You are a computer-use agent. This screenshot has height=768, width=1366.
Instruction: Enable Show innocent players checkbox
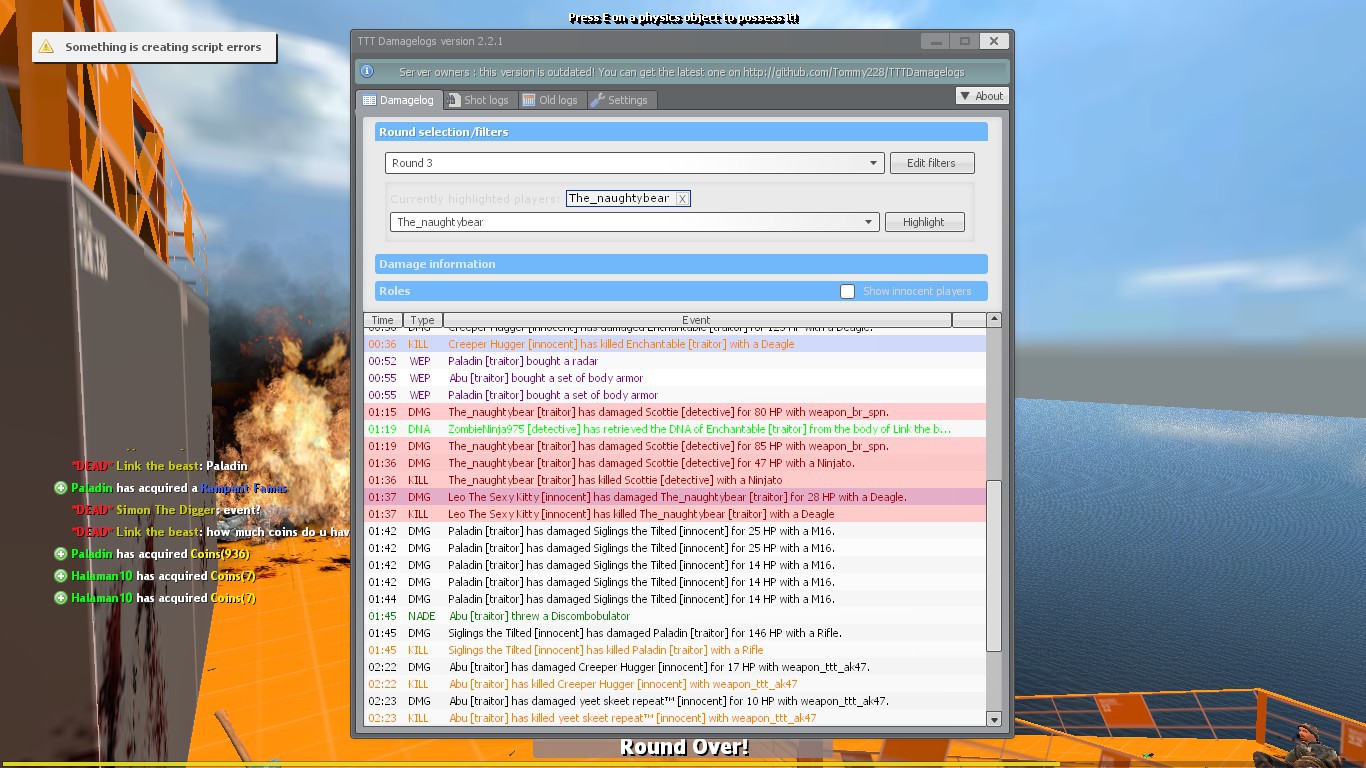847,291
